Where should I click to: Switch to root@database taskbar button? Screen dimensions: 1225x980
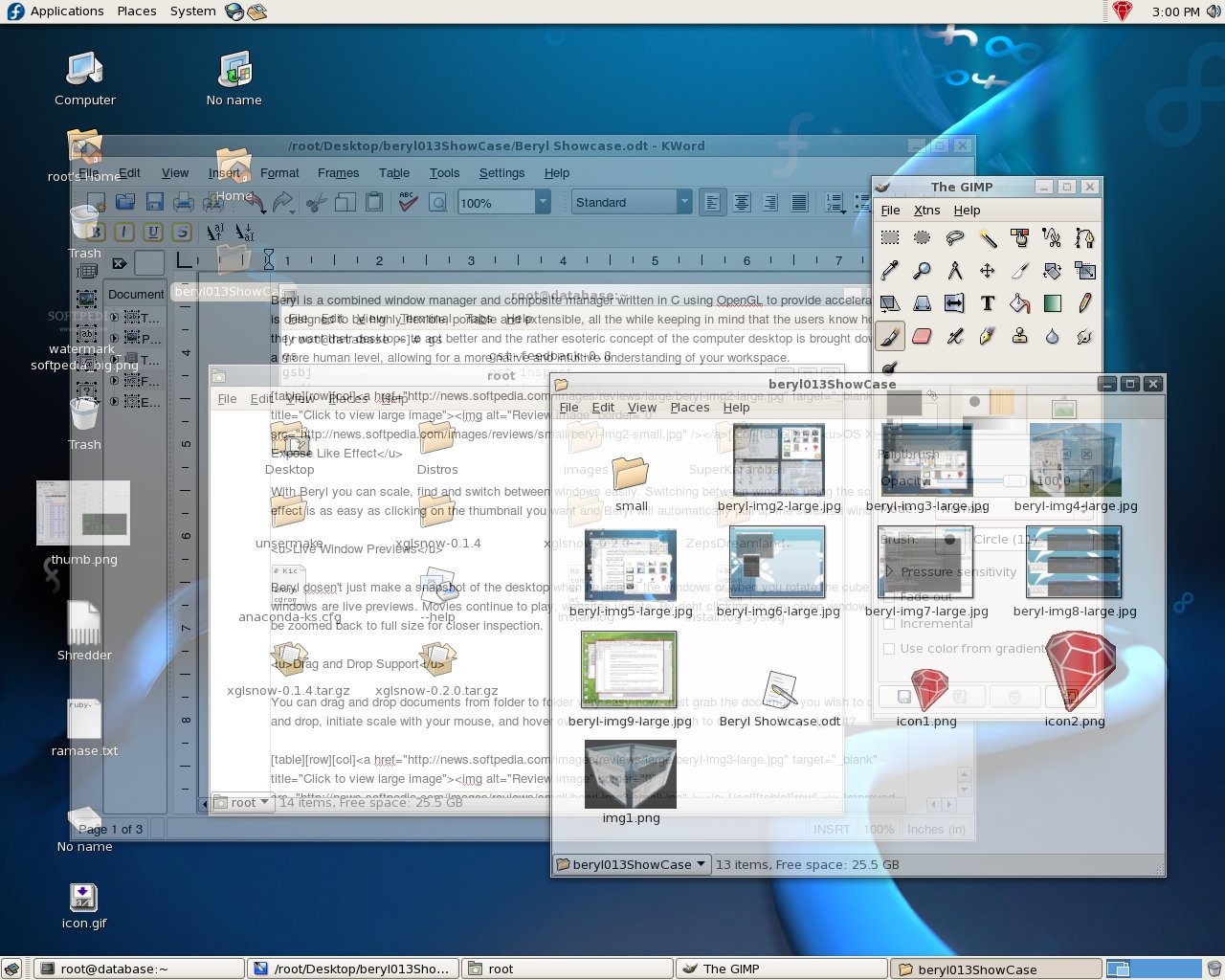tap(140, 969)
